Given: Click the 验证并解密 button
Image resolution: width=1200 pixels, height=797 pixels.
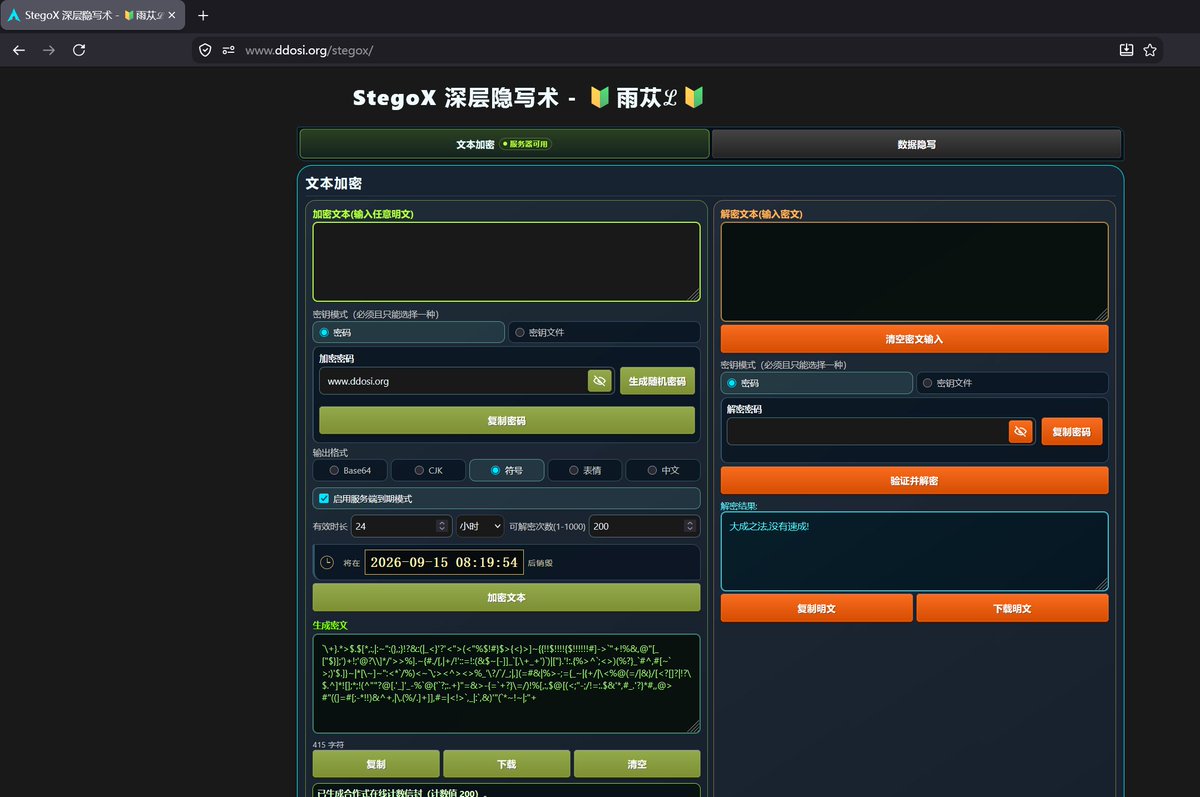Looking at the screenshot, I should pos(914,481).
